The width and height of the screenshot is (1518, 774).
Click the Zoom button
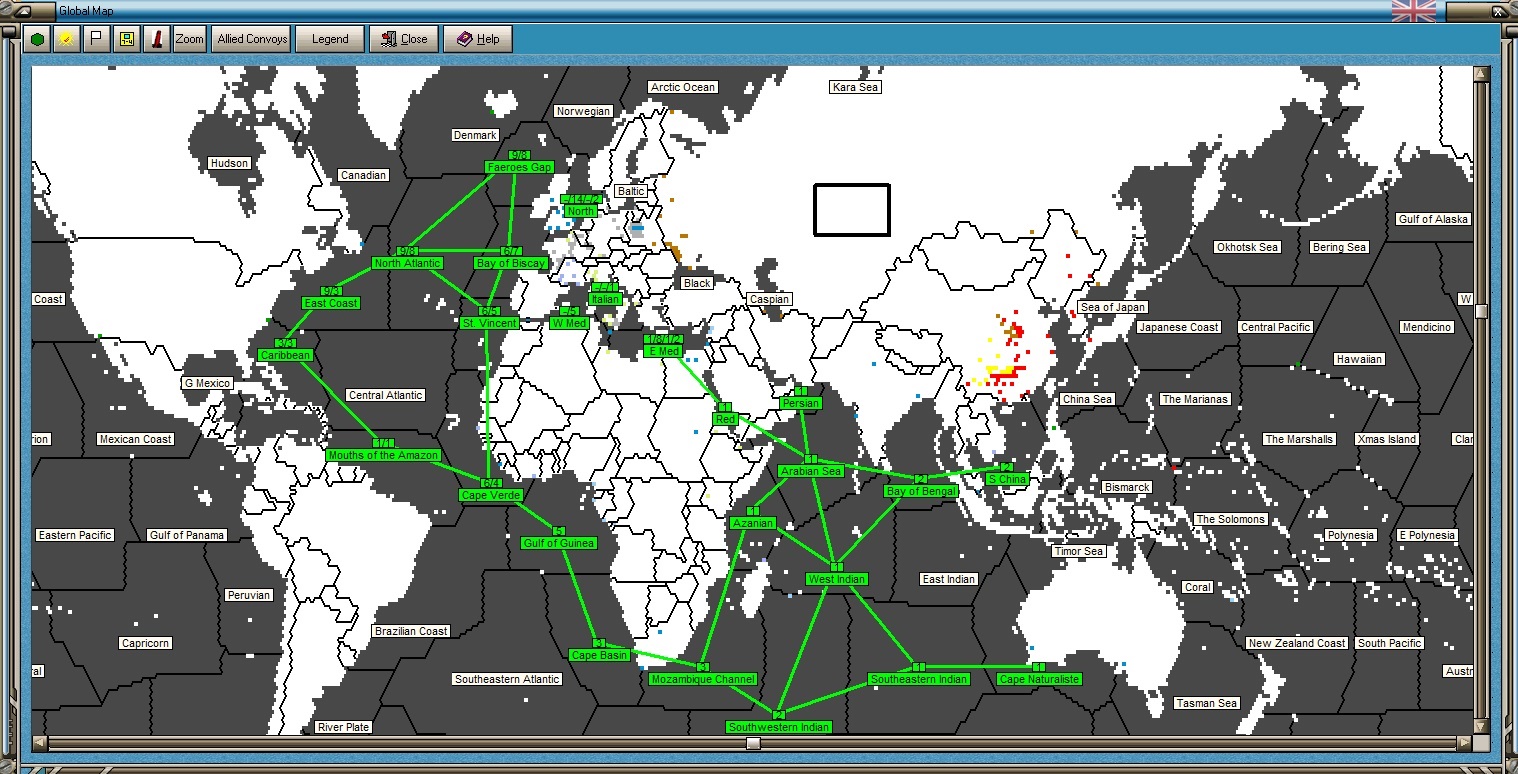pyautogui.click(x=189, y=39)
